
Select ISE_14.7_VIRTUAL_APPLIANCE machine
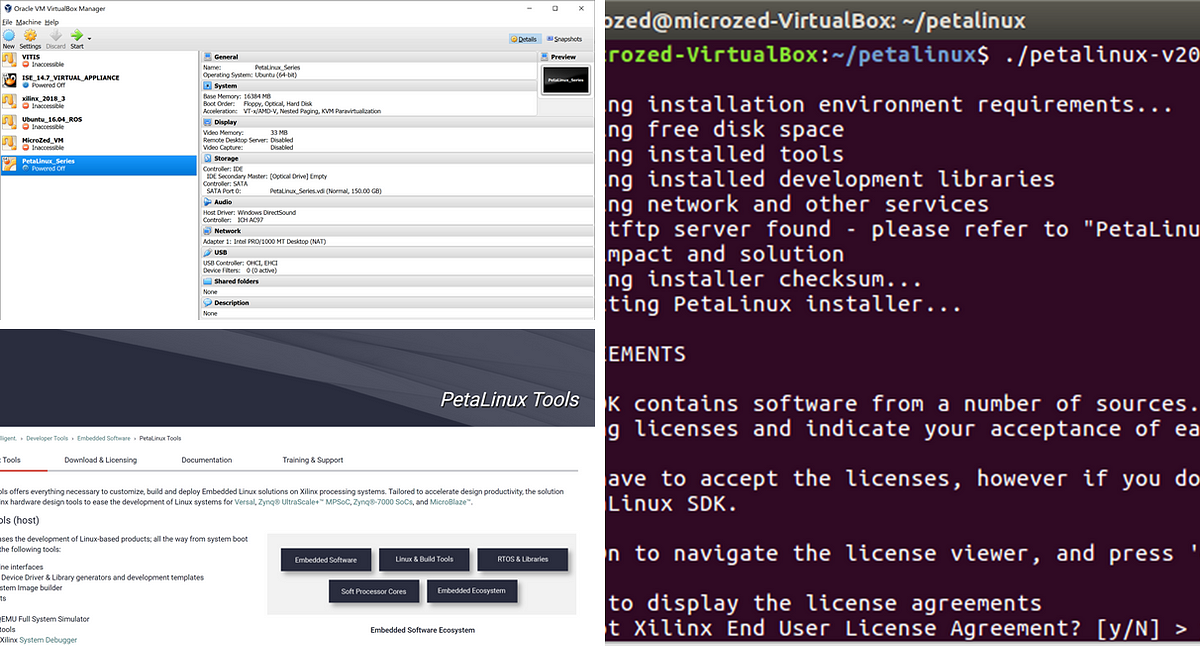coord(99,81)
